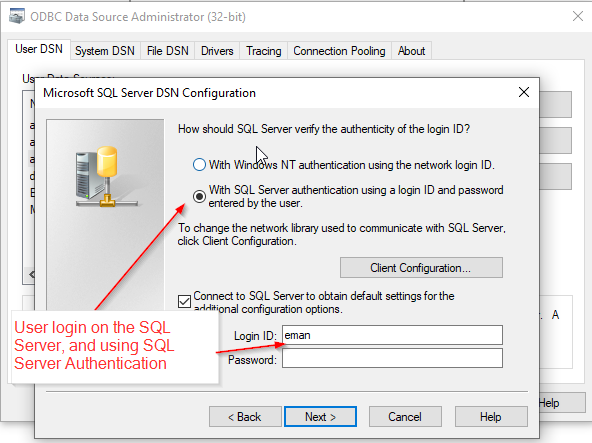Viewport: 592px width, 443px height.
Task: Go back with the Back button
Action: click(245, 417)
